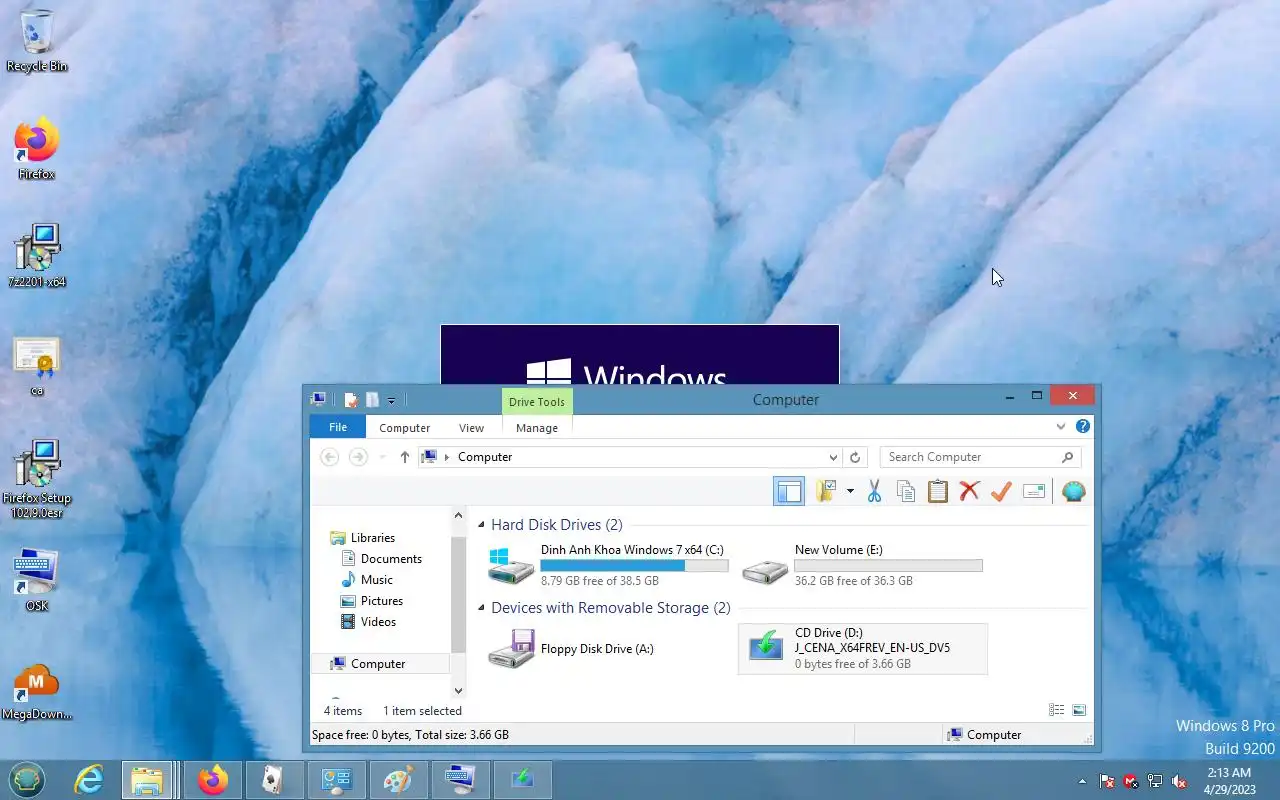Open Documents library in navigation pane
This screenshot has height=800, width=1280.
pos(381,559)
